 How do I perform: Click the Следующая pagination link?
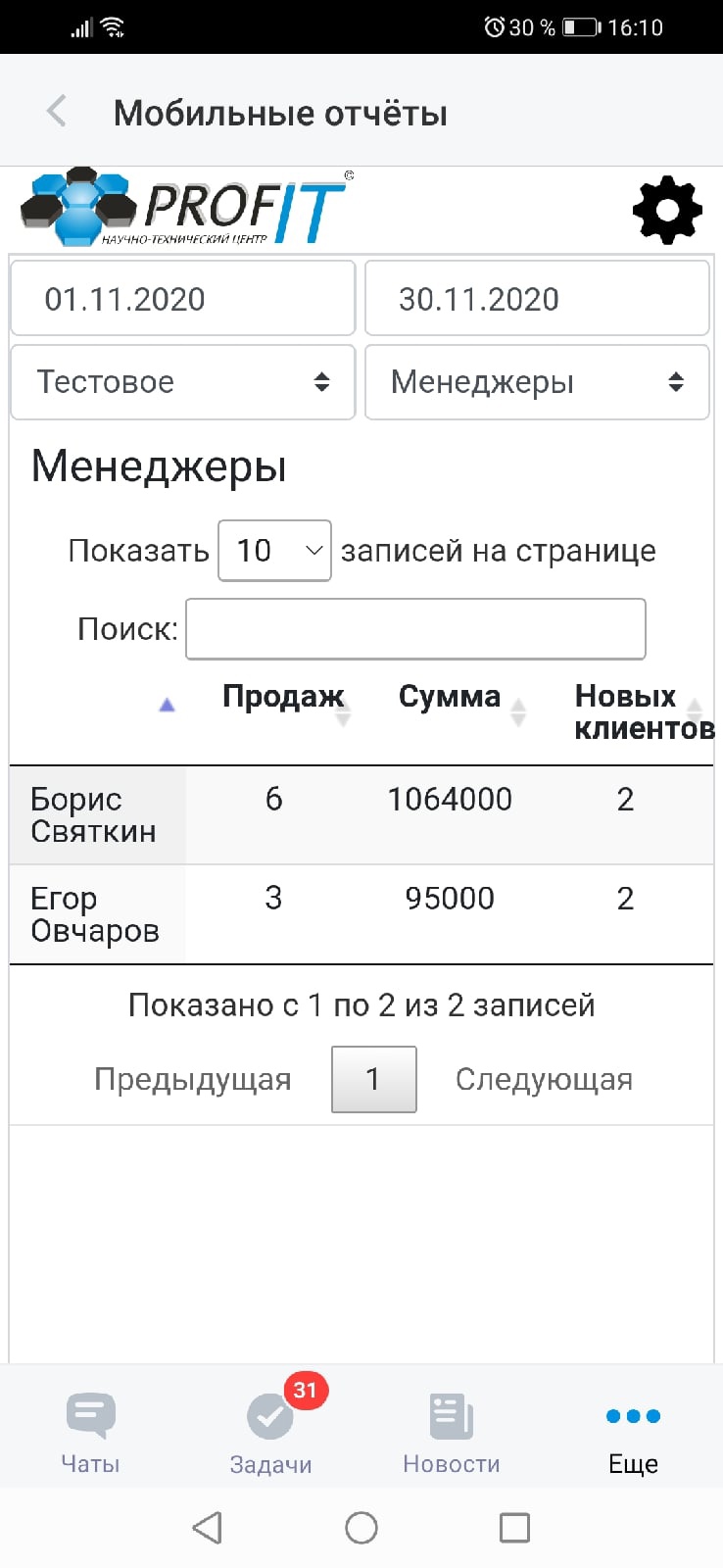(x=544, y=1079)
